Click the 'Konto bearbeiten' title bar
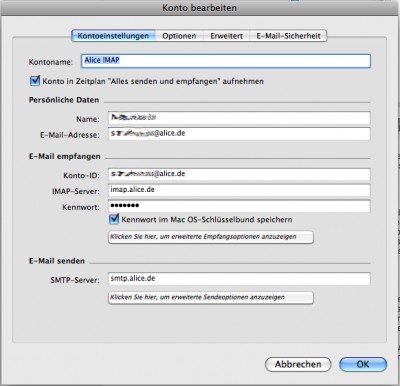Screen dimensions: 400x386 (199, 8)
